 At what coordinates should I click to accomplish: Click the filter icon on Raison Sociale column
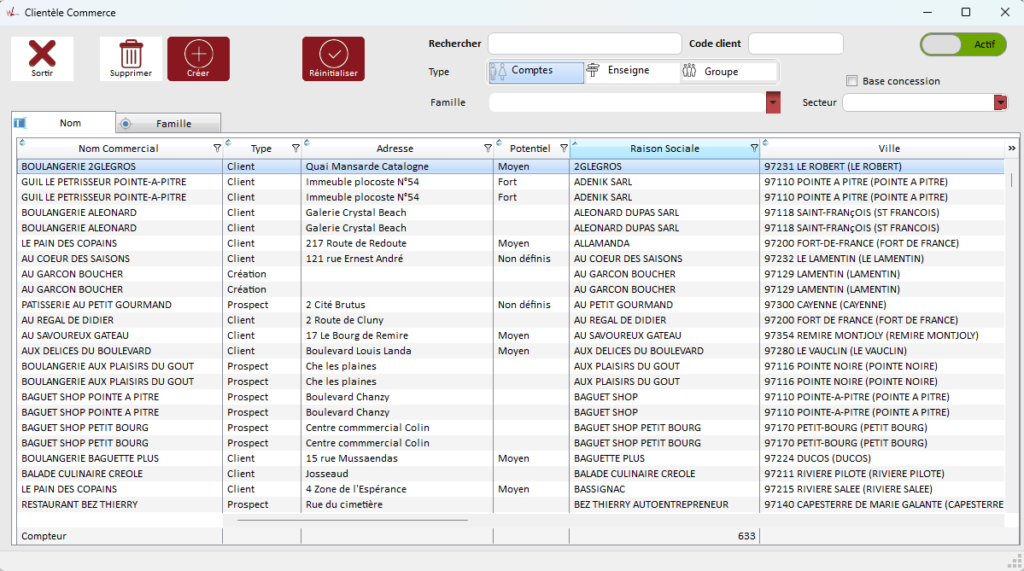pyautogui.click(x=754, y=149)
